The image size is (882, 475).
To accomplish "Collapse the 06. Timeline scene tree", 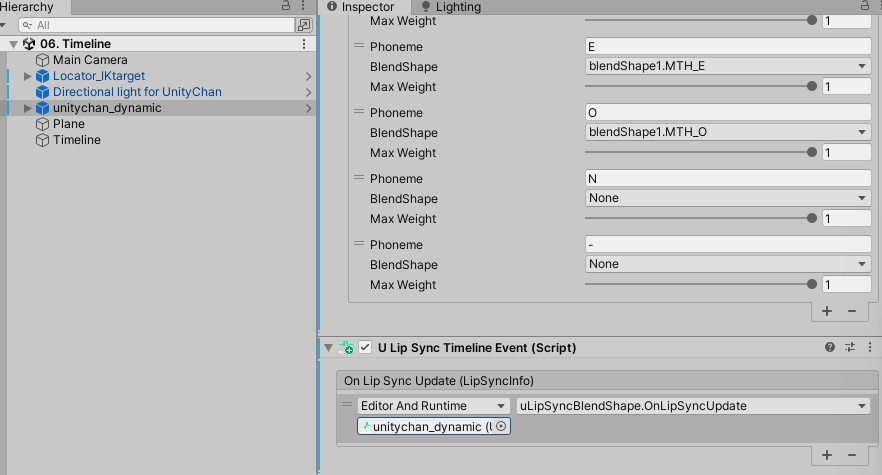I will [14, 44].
